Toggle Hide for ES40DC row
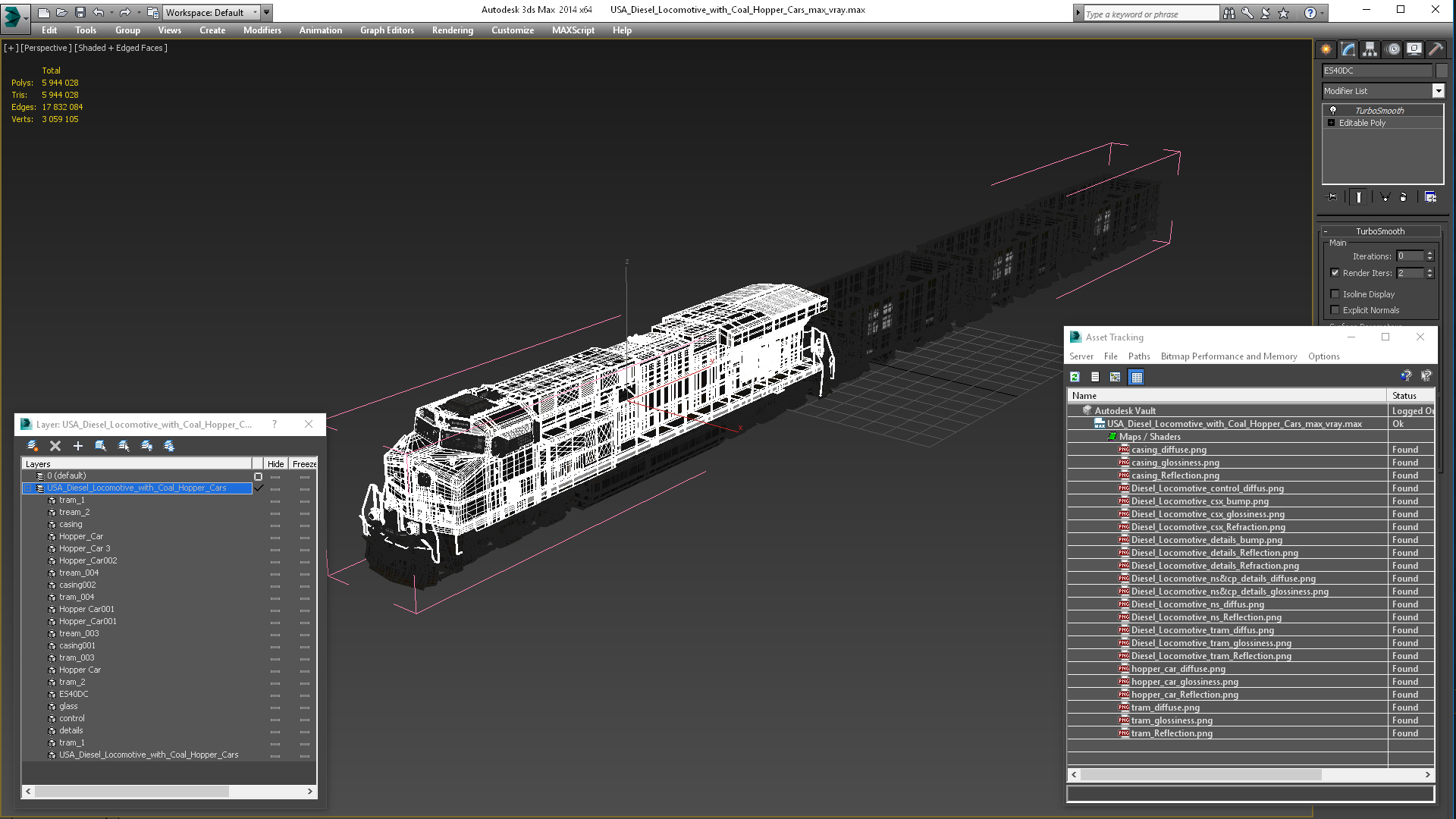 pos(275,695)
